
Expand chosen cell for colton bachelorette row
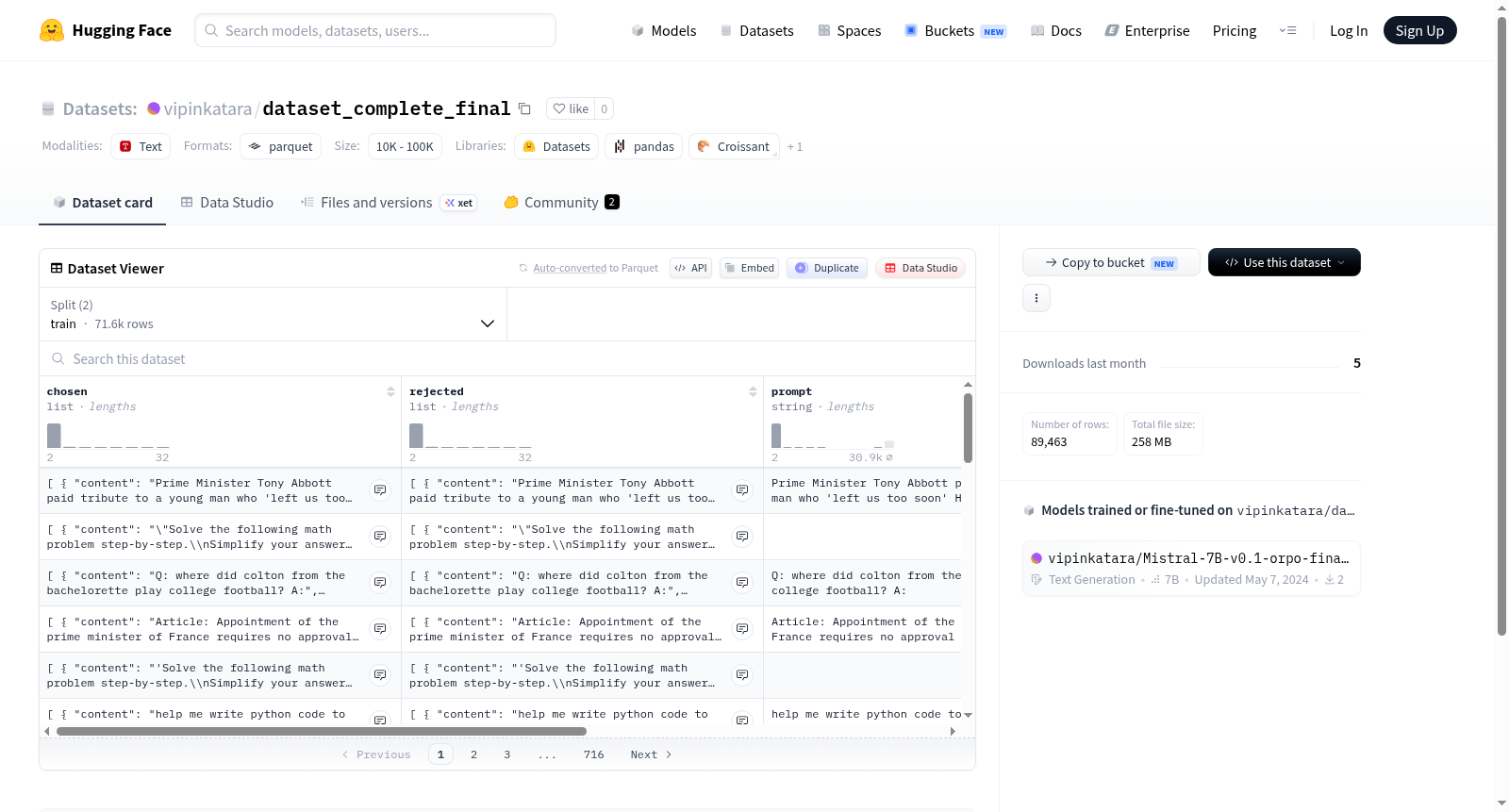coord(380,583)
